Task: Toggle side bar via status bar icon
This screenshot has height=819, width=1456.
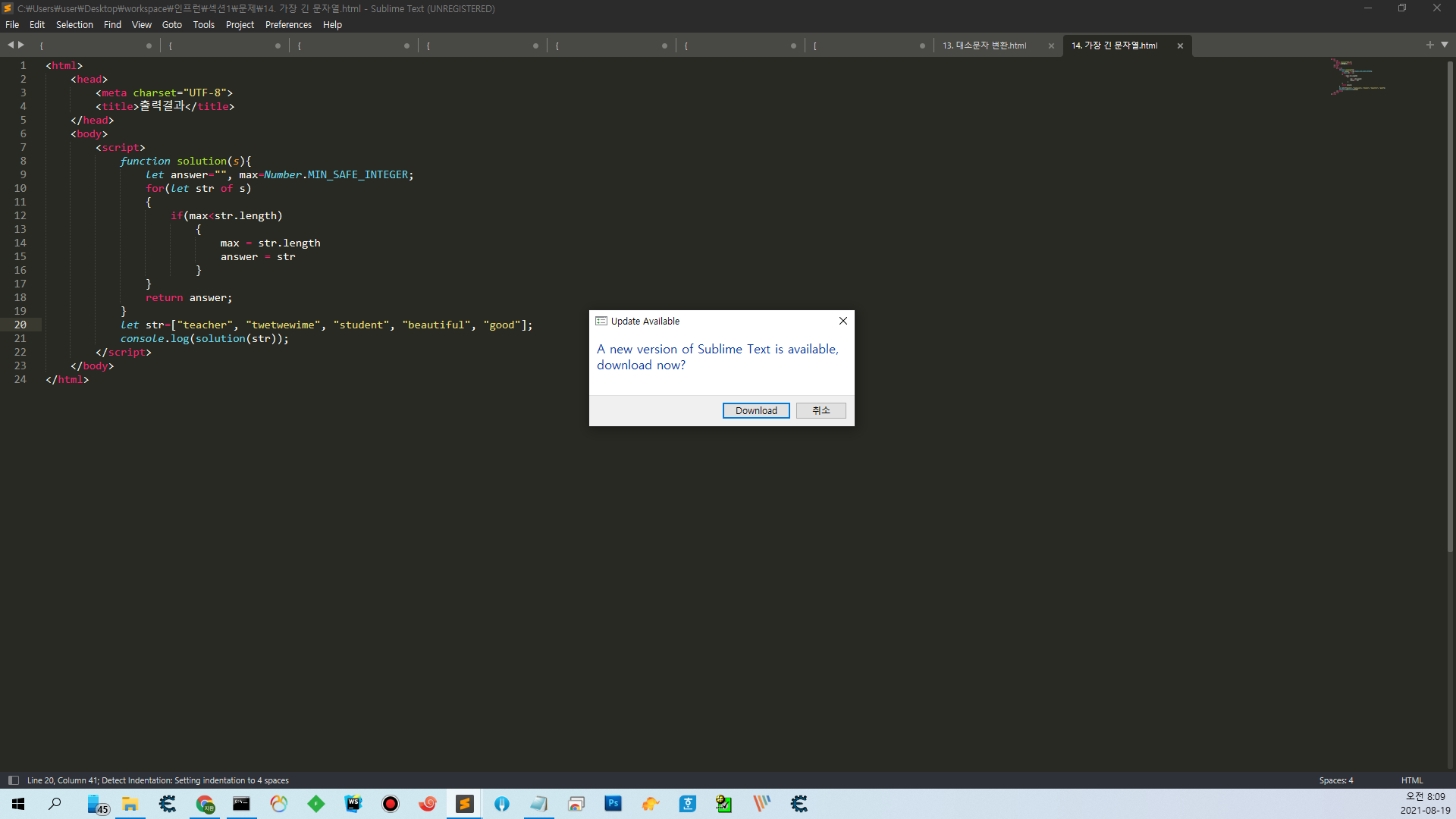Action: (x=13, y=780)
